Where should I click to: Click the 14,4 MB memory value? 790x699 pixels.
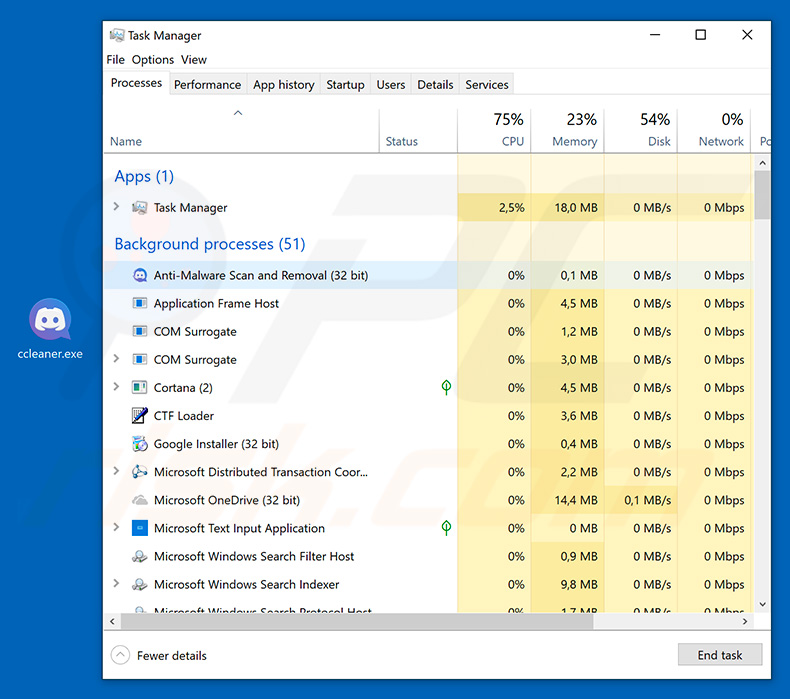[x=576, y=500]
